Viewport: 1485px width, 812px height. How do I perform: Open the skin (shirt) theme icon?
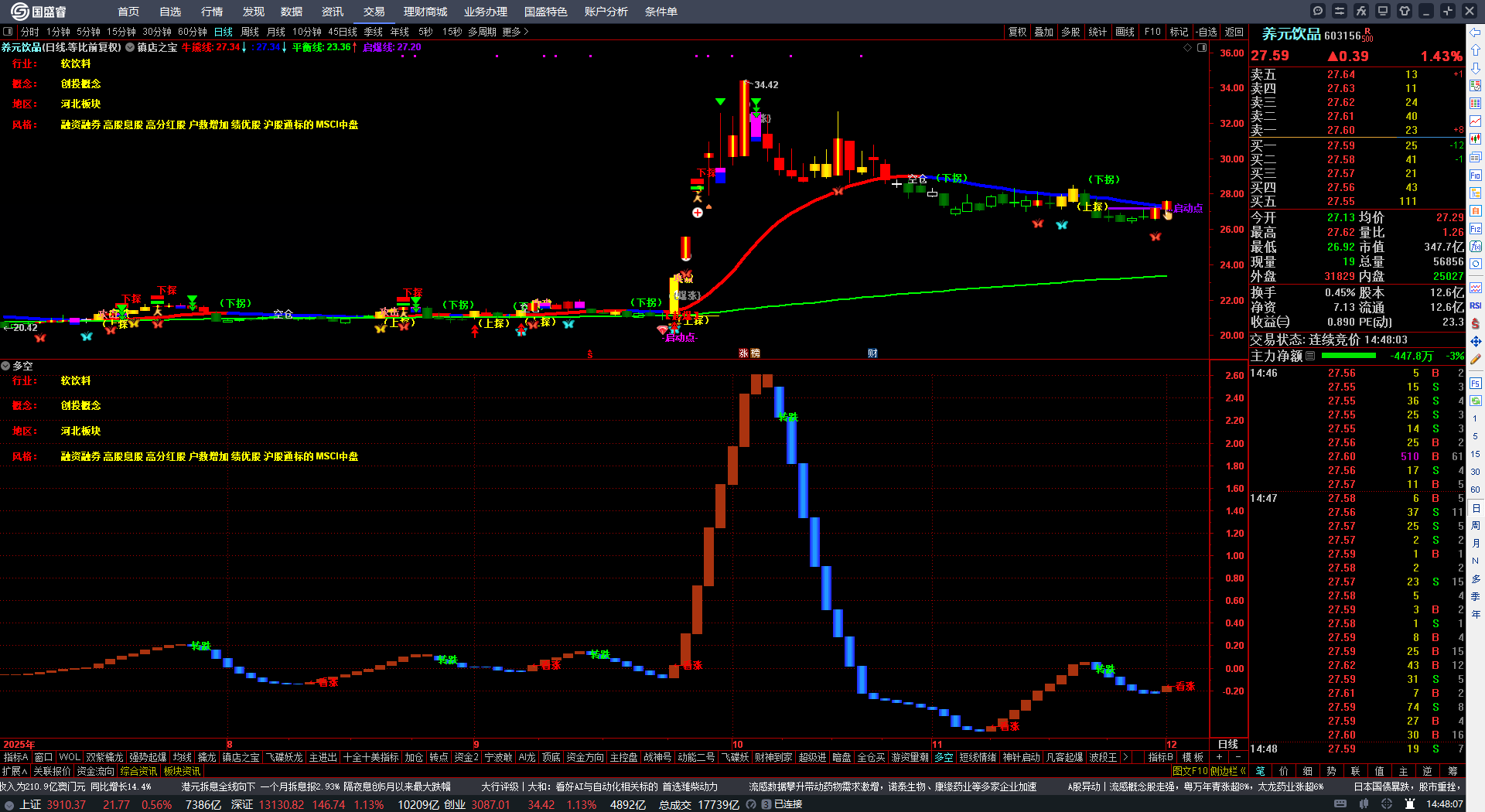point(1405,11)
